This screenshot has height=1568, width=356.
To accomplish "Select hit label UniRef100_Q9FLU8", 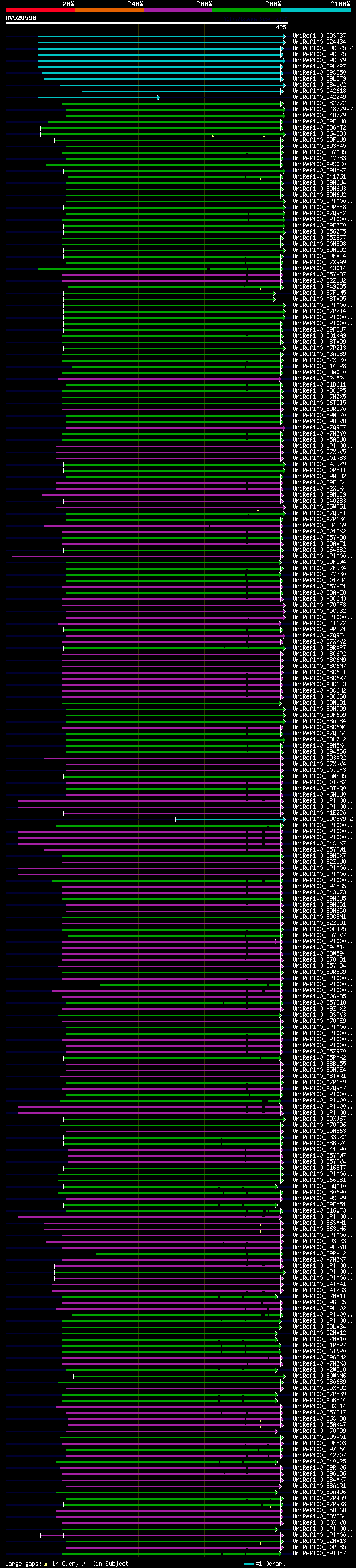I will (x=319, y=122).
